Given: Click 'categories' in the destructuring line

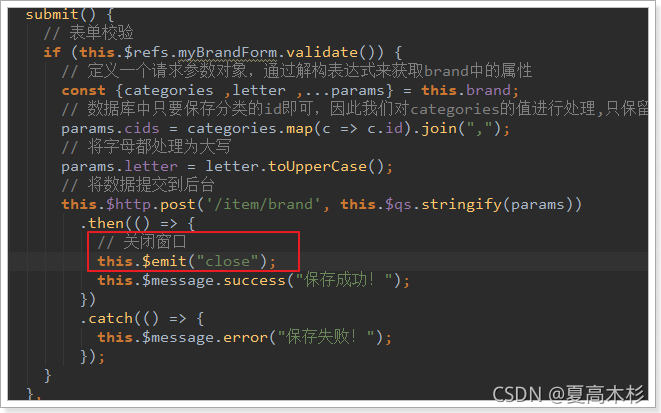Looking at the screenshot, I should (169, 91).
